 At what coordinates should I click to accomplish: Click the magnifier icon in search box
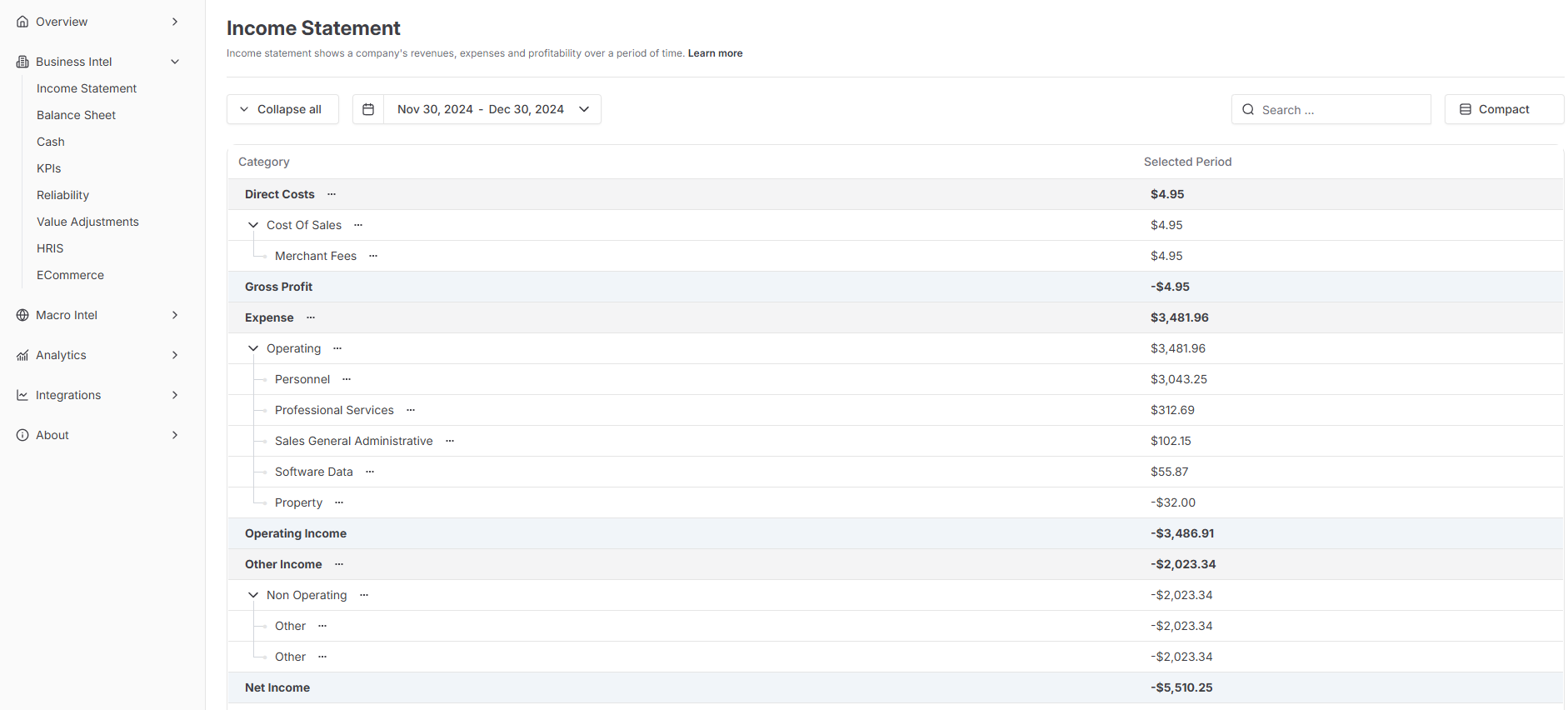[1248, 109]
